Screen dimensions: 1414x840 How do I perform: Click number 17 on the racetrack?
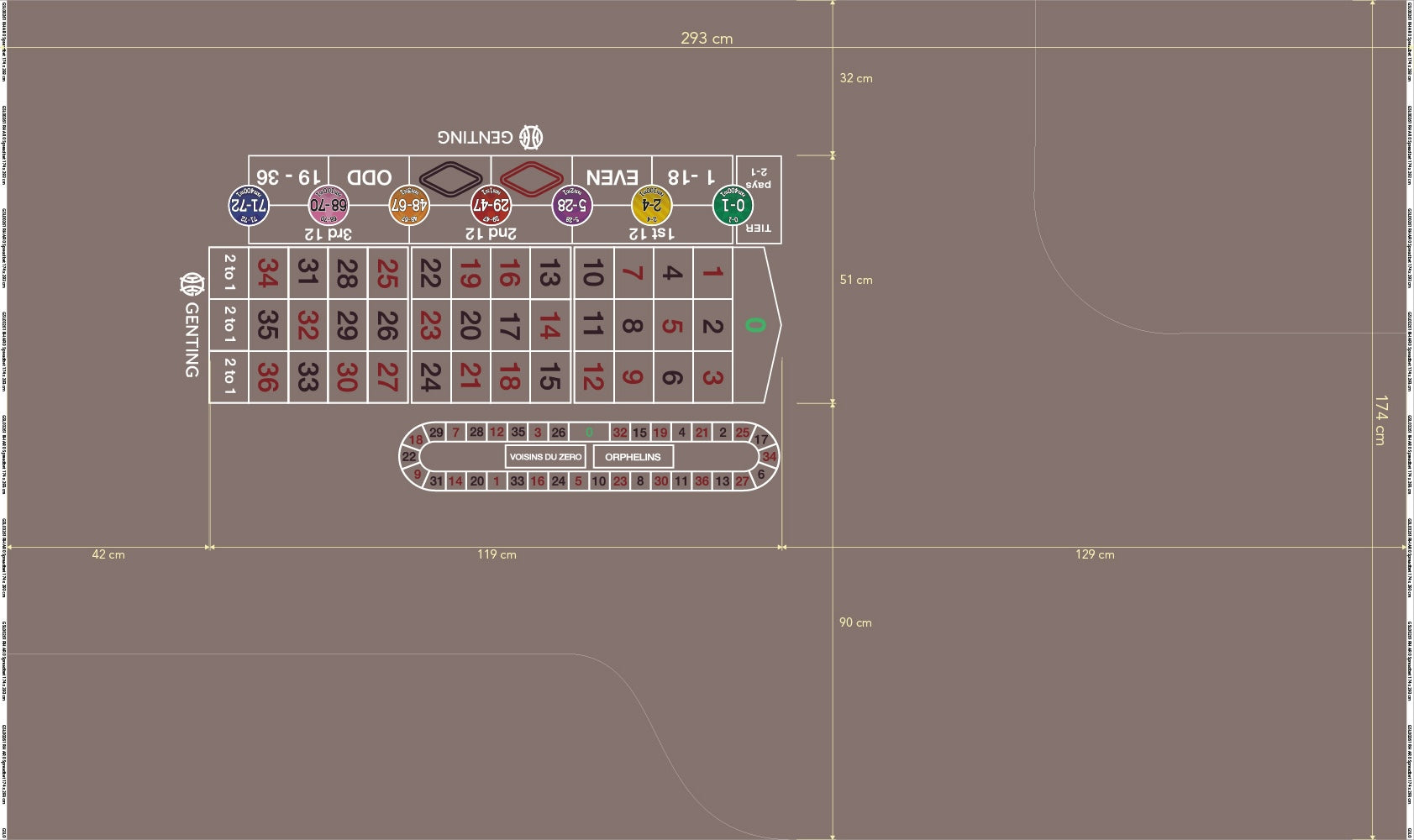point(760,438)
